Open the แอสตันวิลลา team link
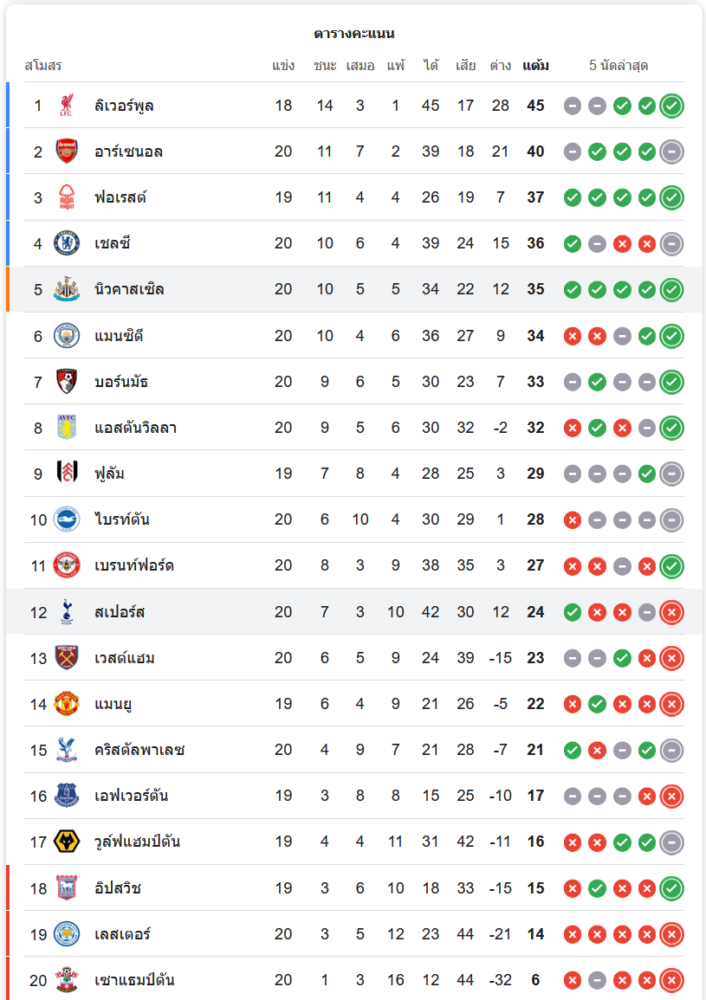 click(136, 427)
